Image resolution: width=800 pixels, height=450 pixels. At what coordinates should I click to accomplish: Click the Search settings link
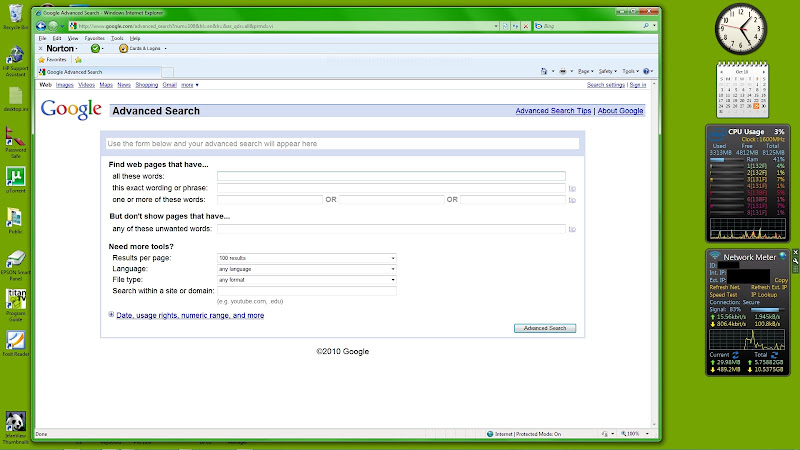tap(606, 85)
